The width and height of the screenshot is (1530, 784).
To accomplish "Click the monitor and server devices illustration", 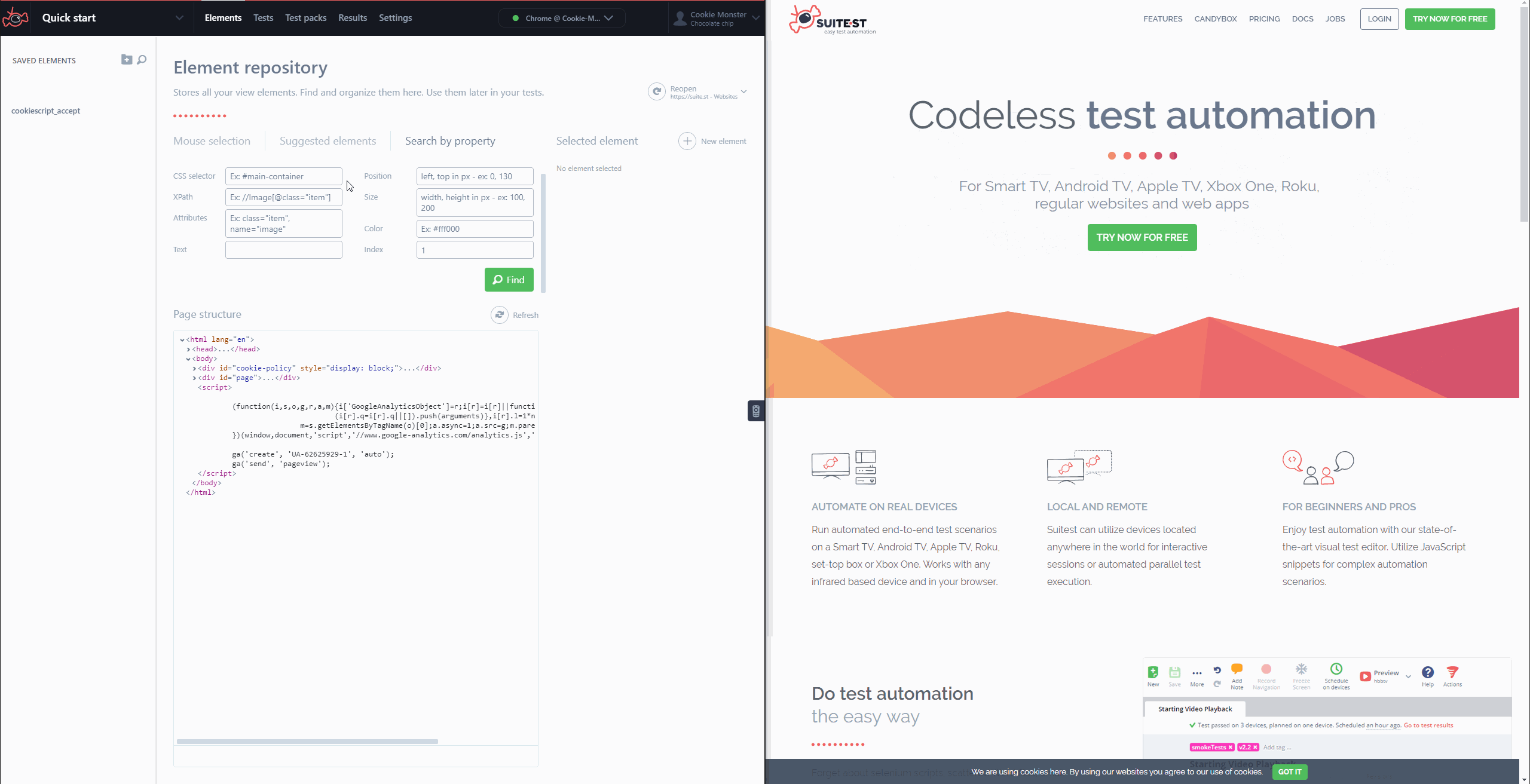I will [x=844, y=467].
